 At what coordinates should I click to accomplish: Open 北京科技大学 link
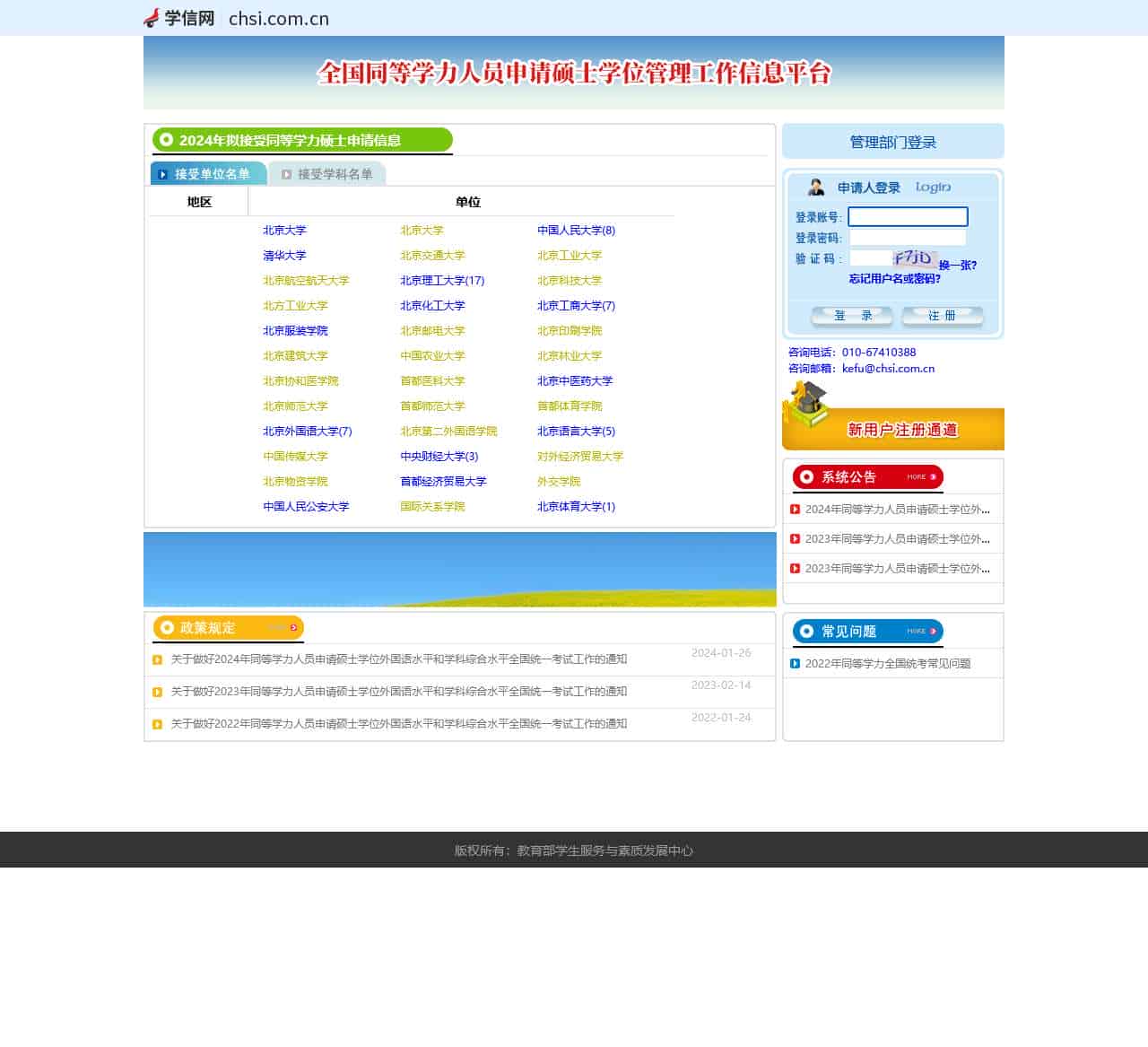(x=570, y=281)
